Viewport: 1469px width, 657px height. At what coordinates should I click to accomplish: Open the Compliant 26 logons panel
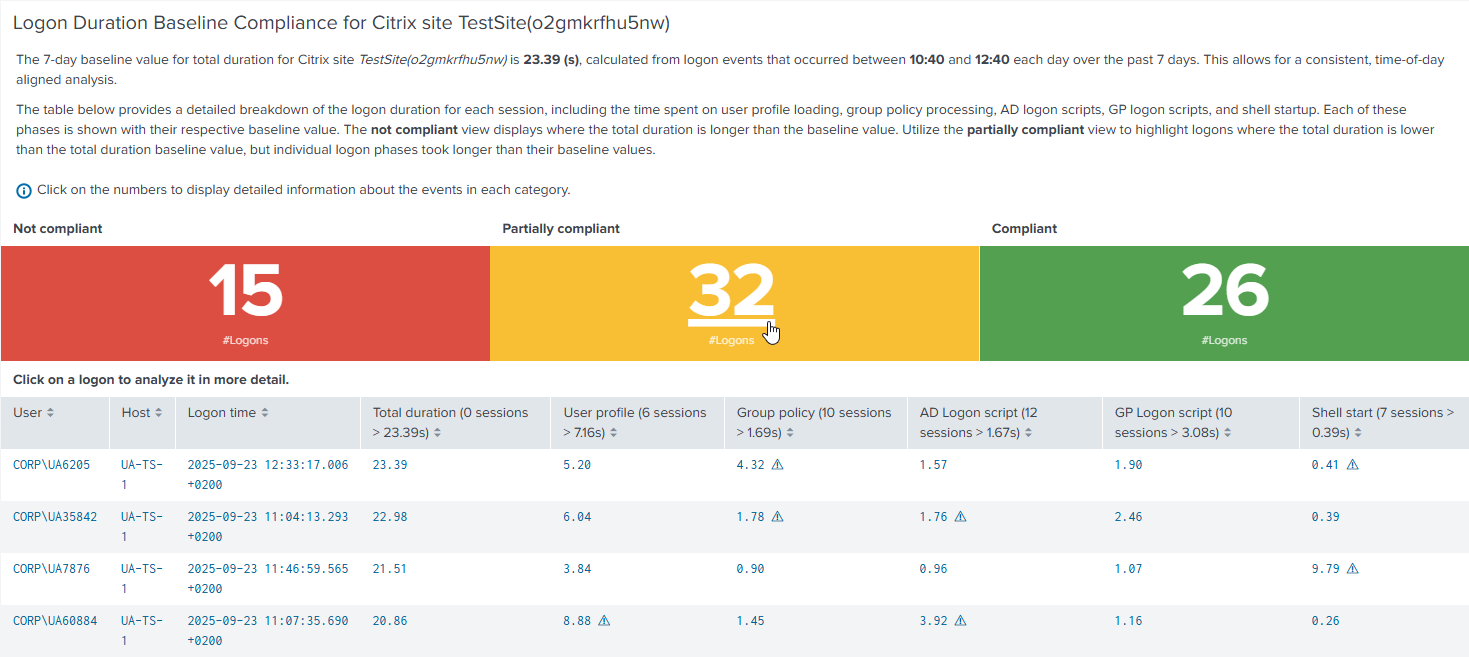[x=1224, y=291]
